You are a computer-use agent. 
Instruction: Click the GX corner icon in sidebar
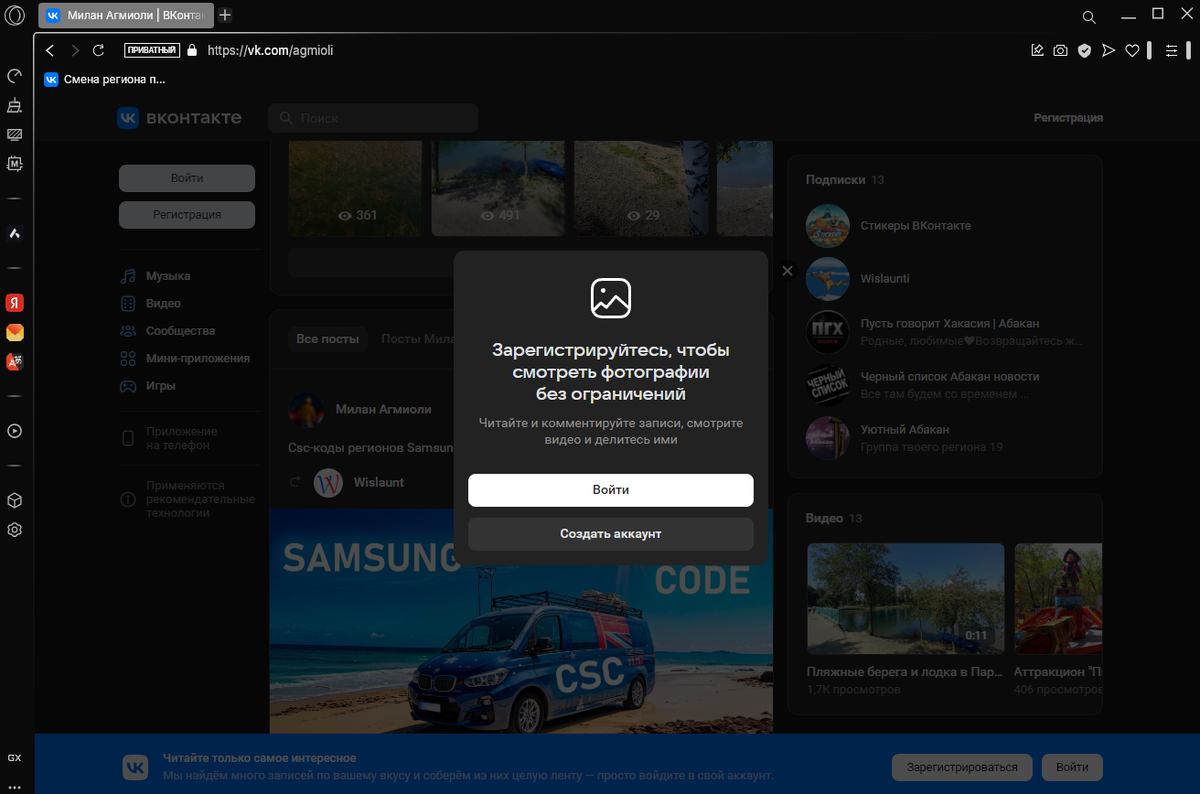pos(15,758)
